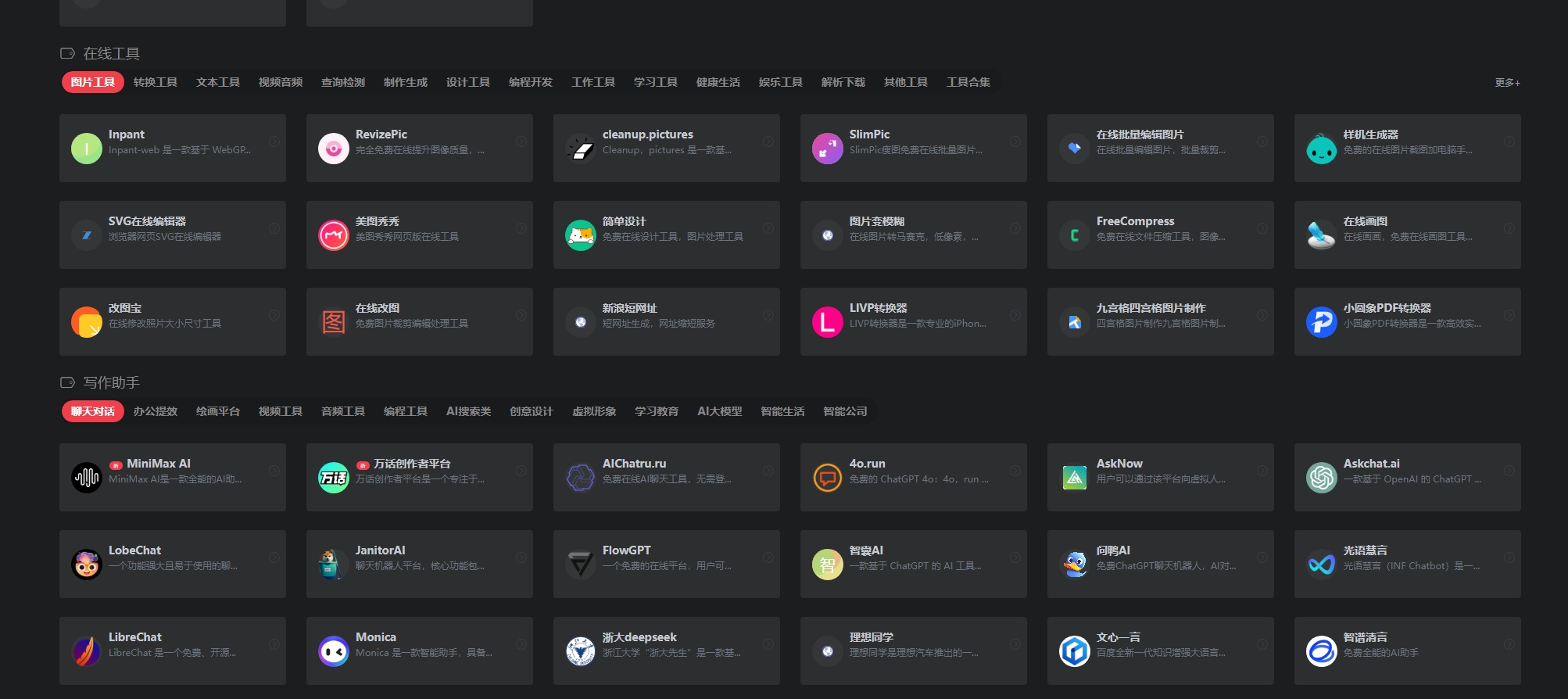Screen dimensions: 1568x699
Task: Switch to 文本工具 tab
Action: (x=218, y=82)
